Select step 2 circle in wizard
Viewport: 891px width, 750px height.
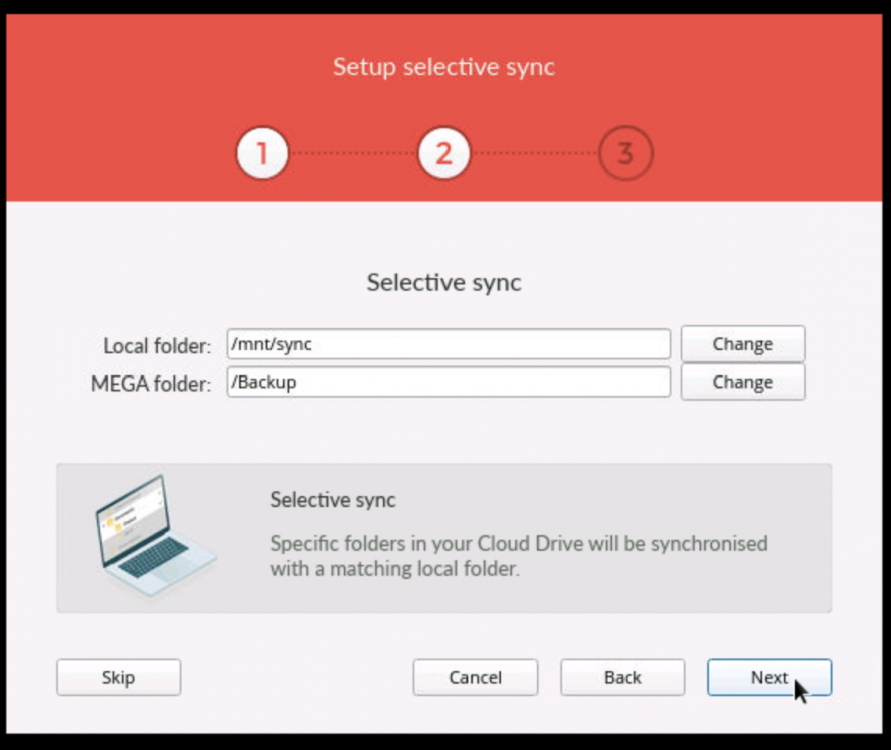click(444, 153)
